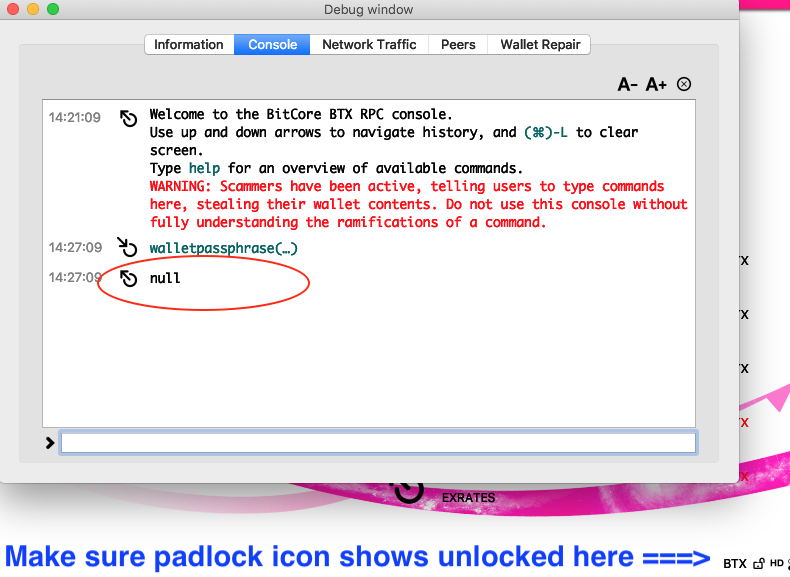
Task: Click the 'null' result text
Action: [165, 278]
